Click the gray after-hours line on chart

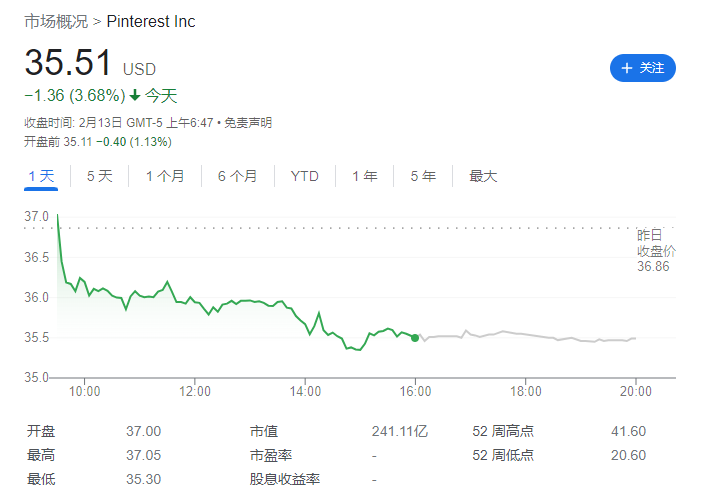(x=520, y=333)
